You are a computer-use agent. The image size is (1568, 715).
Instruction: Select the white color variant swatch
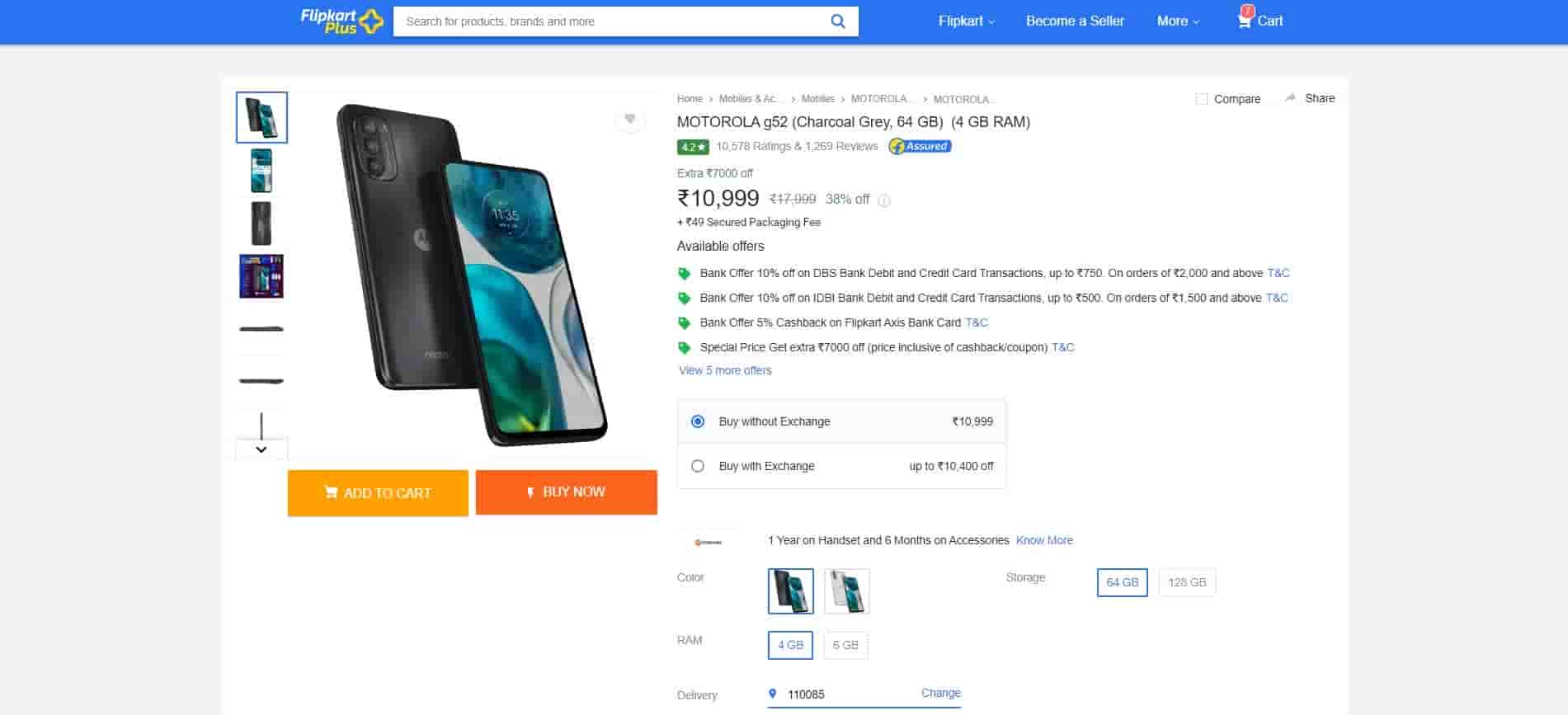(x=846, y=591)
